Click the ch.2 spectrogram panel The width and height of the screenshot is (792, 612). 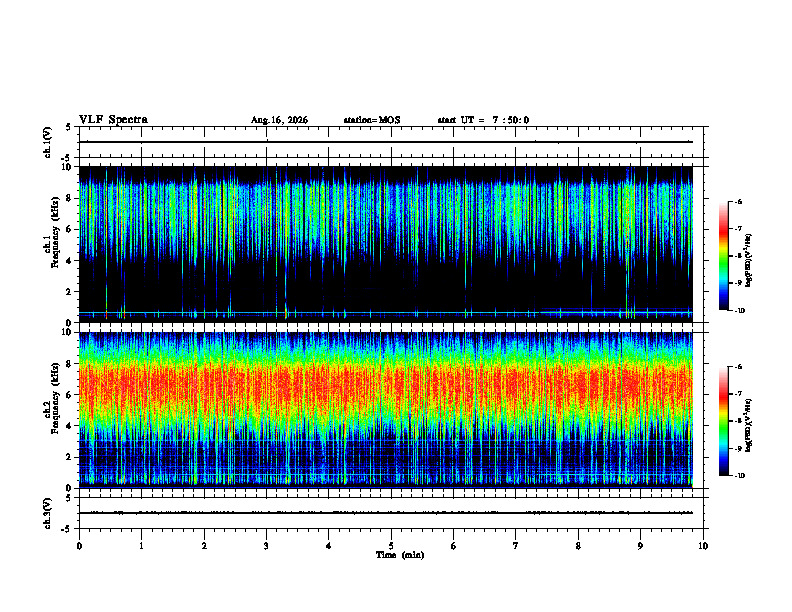tap(386, 410)
